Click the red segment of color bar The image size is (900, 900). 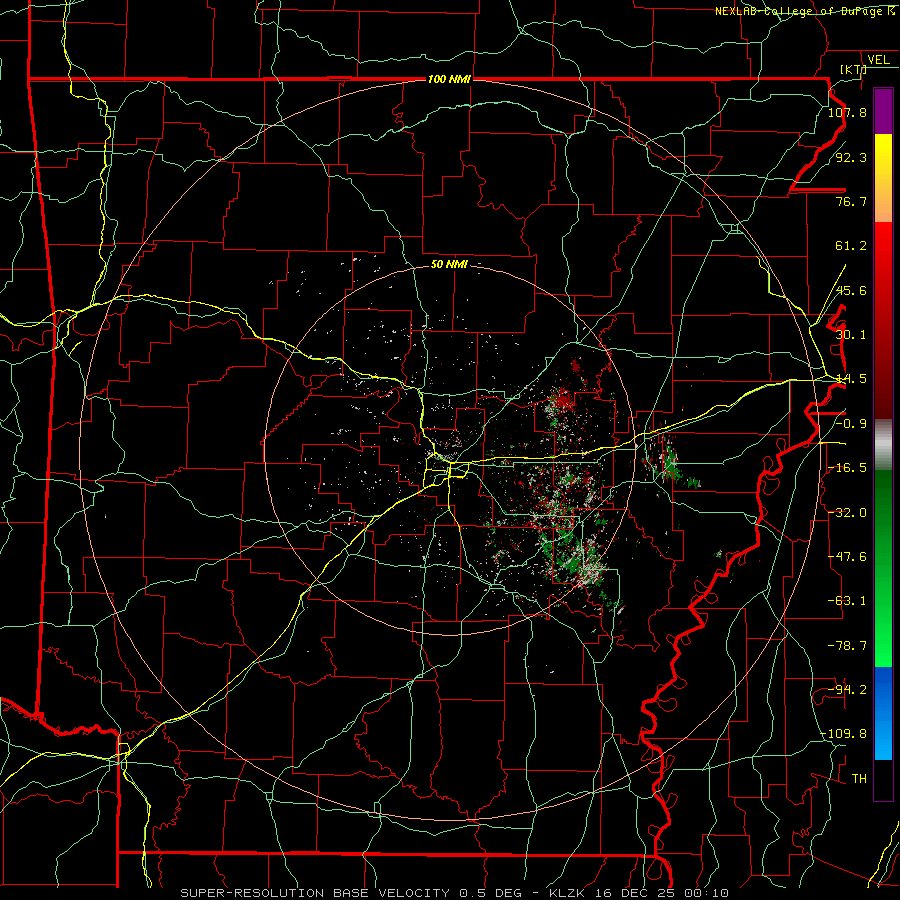click(x=883, y=320)
